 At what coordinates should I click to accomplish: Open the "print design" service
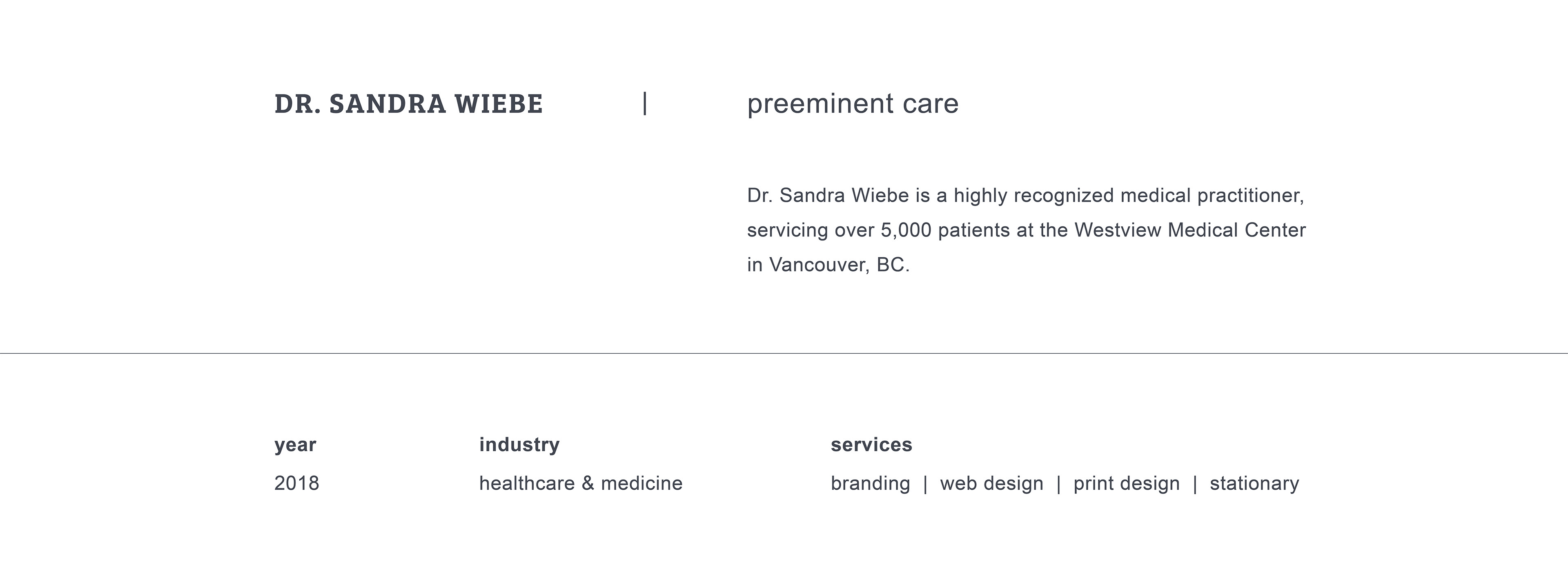1126,484
